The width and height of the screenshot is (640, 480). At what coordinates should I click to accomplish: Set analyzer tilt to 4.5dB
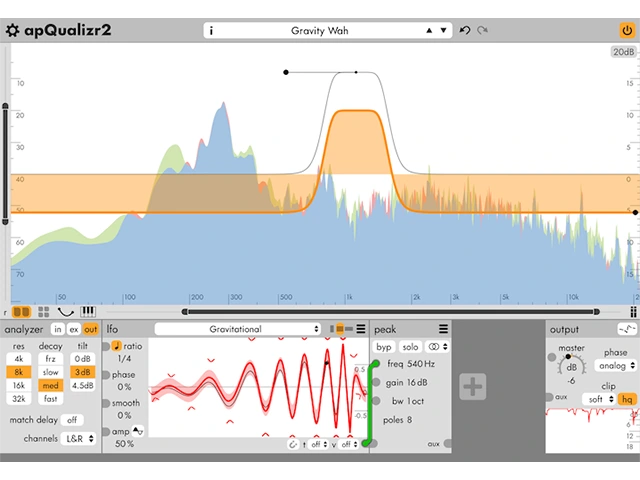[x=82, y=386]
